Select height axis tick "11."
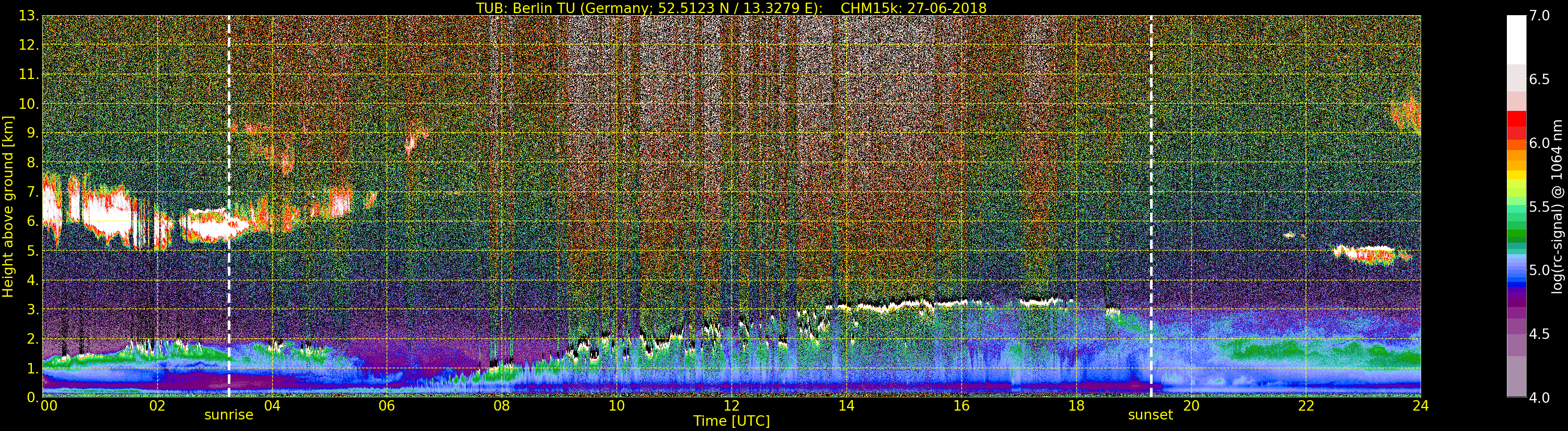Screen dimensions: 1568x431 (x=29, y=74)
